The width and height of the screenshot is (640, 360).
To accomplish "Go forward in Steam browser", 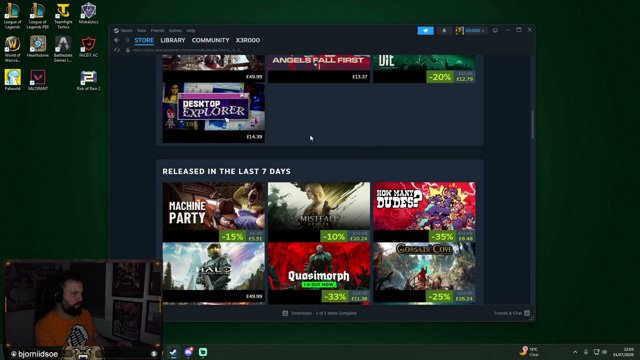I will pyautogui.click(x=127, y=40).
